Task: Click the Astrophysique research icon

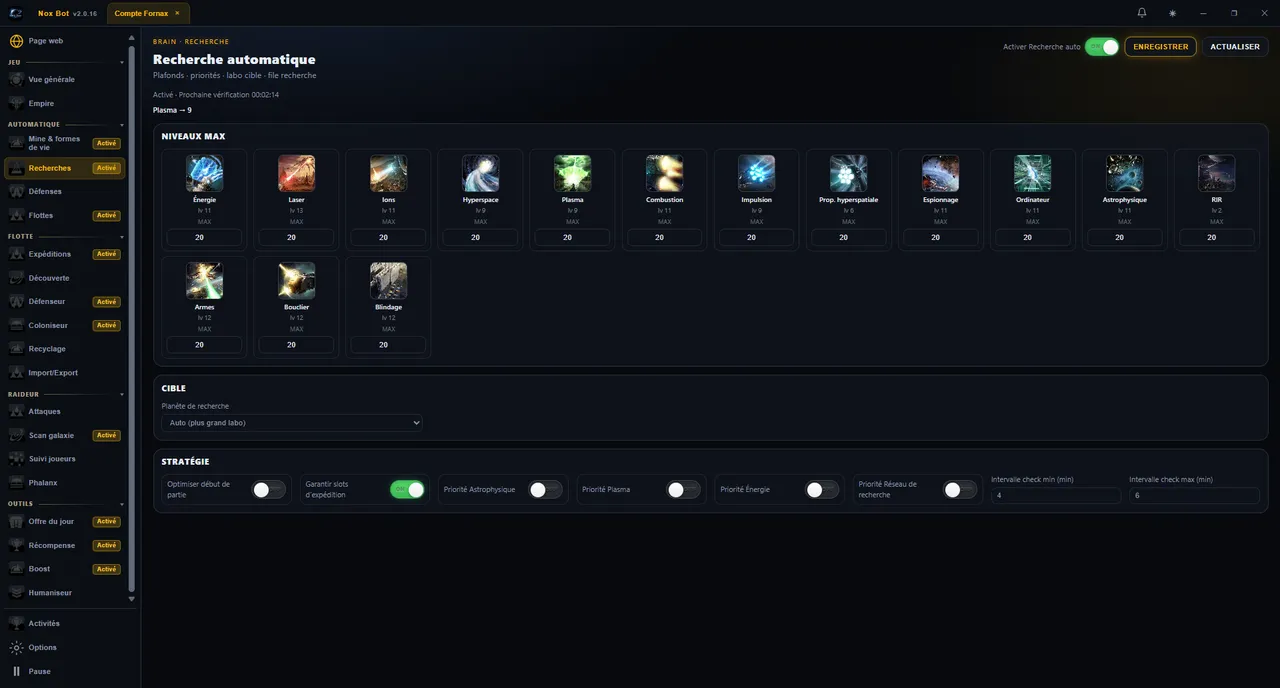Action: pyautogui.click(x=1124, y=173)
